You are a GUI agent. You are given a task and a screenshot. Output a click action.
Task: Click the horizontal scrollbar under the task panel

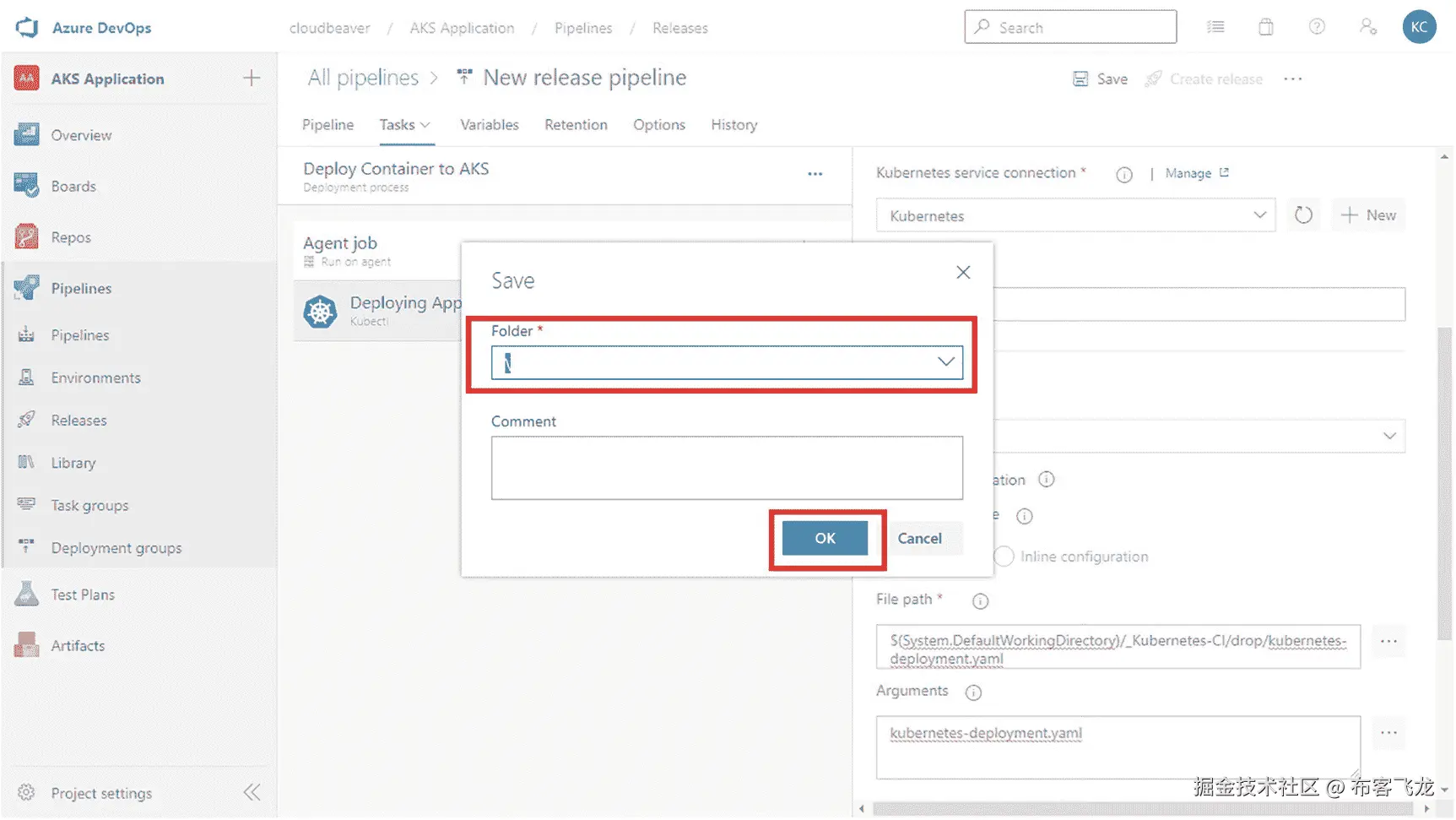[1144, 809]
